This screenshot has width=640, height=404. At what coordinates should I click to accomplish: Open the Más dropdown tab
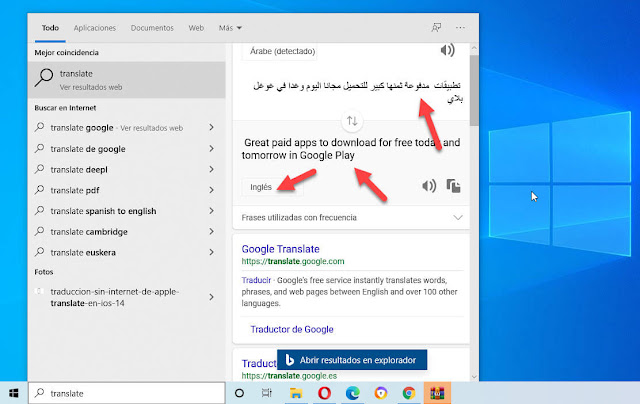click(230, 28)
